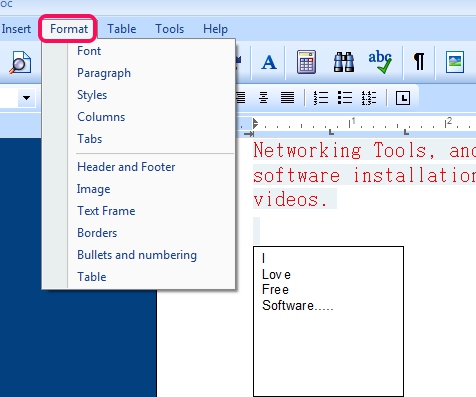Screen dimensions: 476x397
Task: Click the abc spell check icon
Action: click(380, 62)
